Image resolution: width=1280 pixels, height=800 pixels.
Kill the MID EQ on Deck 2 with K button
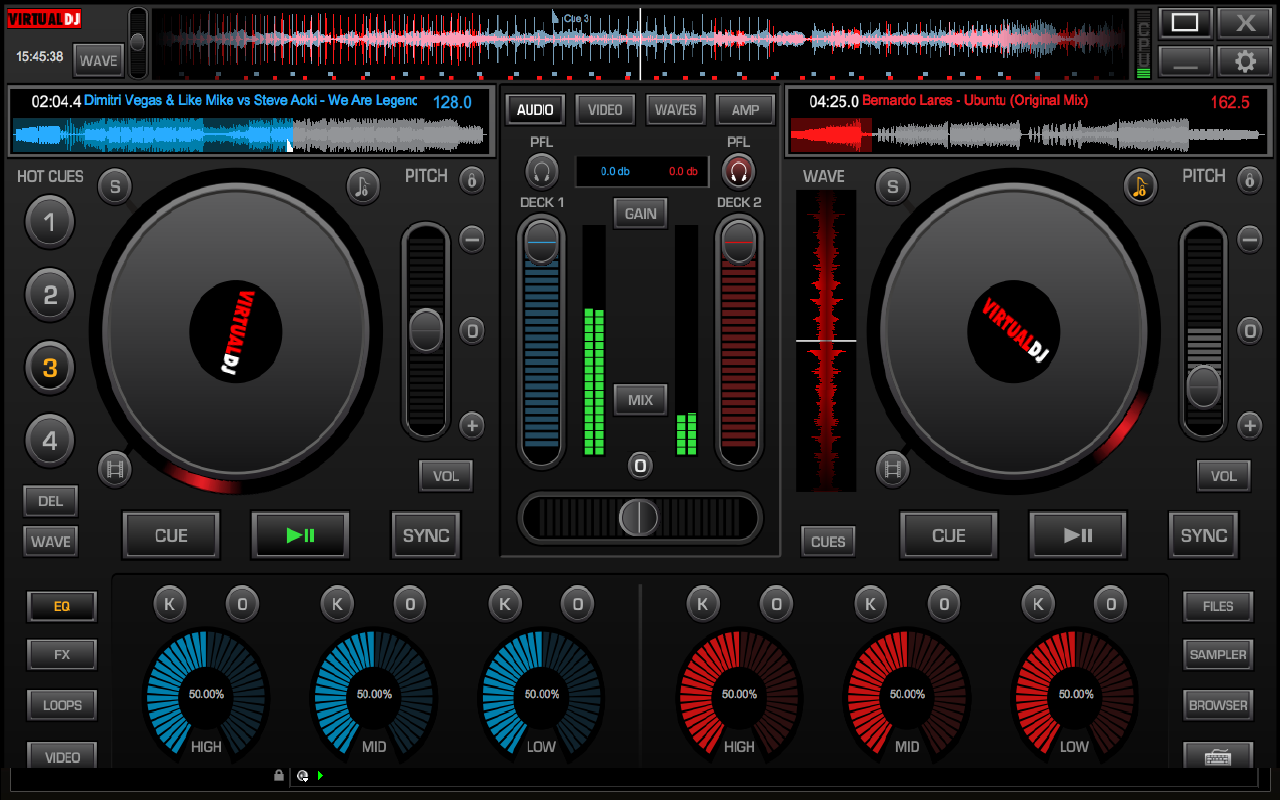coord(870,604)
